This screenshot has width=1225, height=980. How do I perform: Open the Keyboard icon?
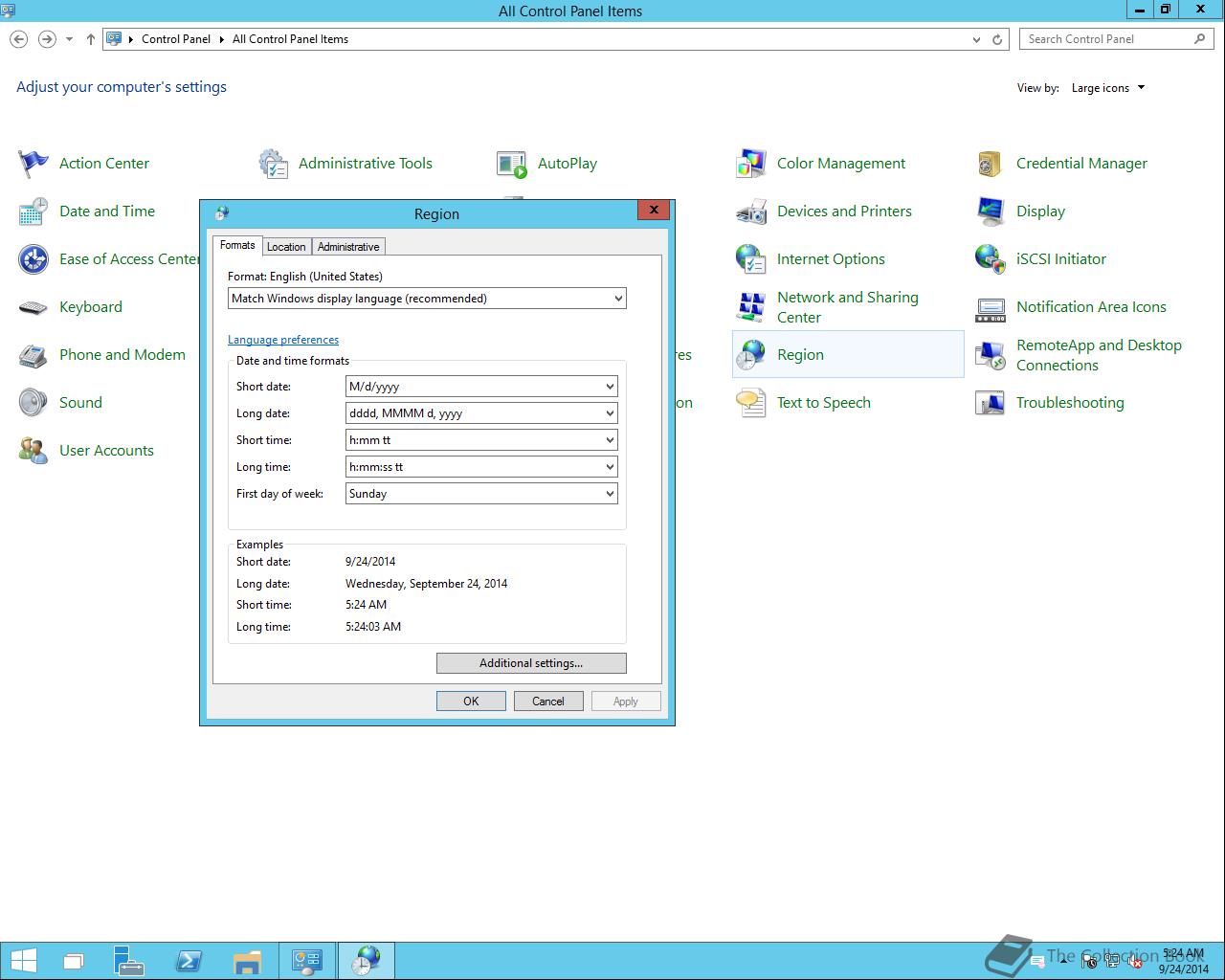(x=33, y=307)
